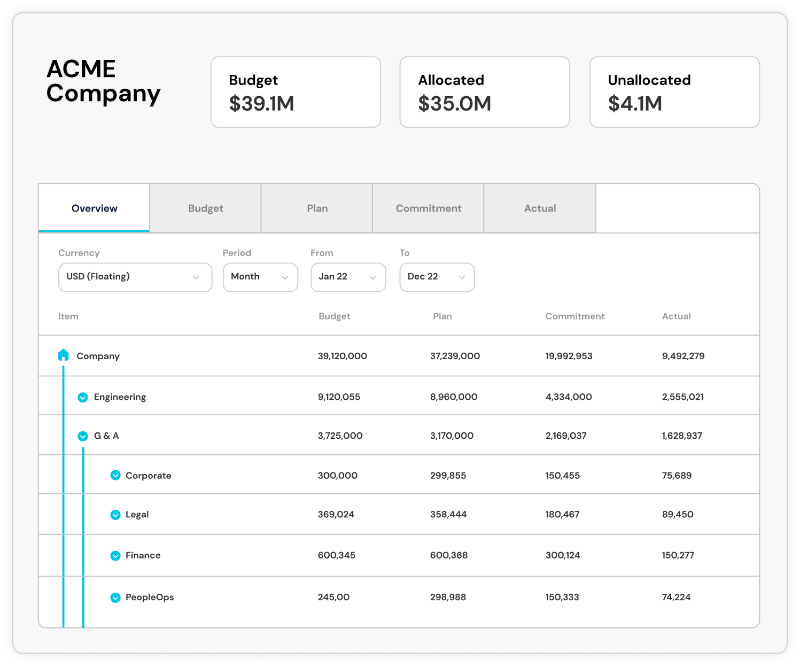Click Engineering actual value 2,555,021
The image size is (800, 667).
683,397
